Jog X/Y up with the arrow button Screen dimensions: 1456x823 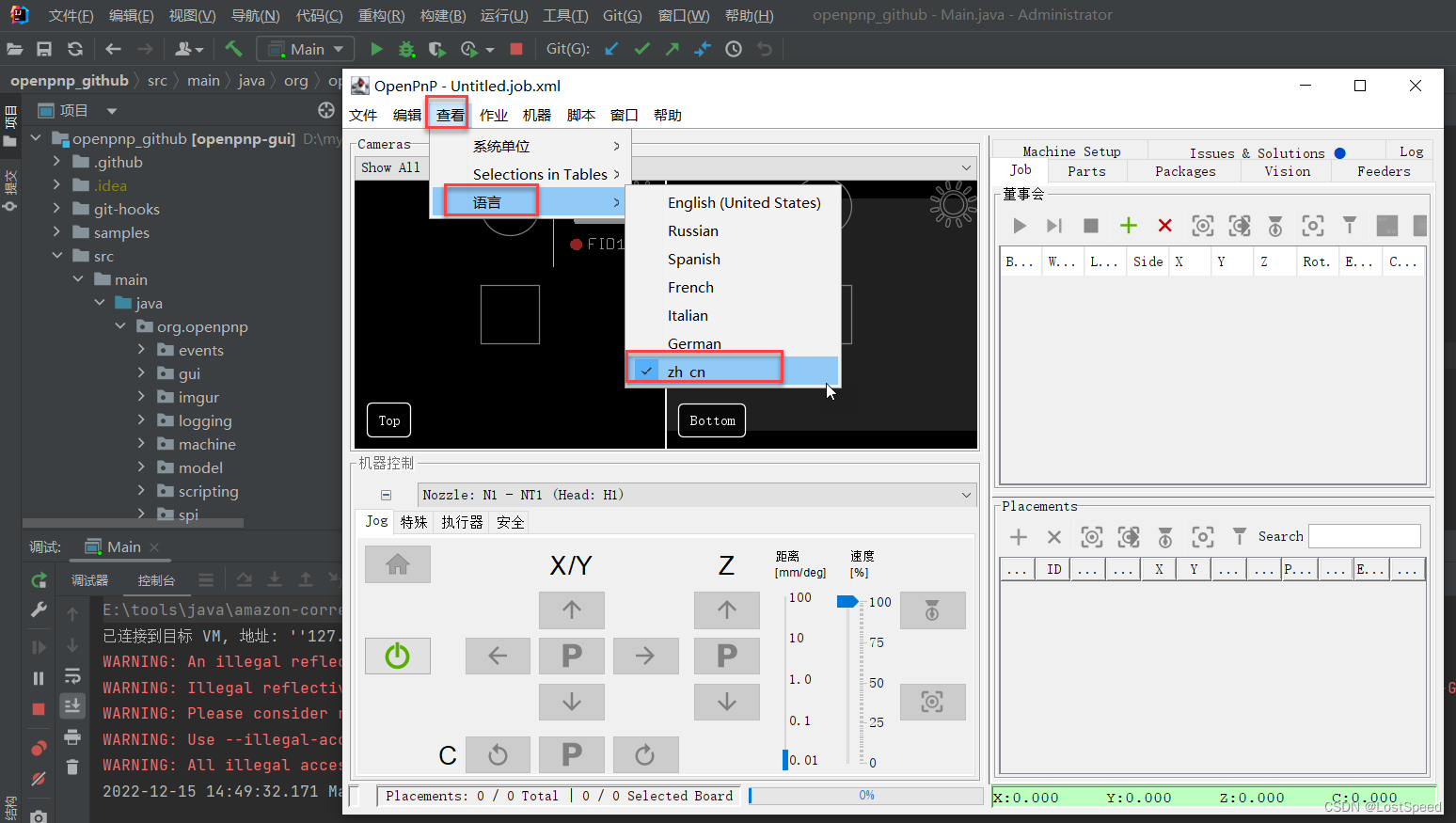click(x=572, y=610)
